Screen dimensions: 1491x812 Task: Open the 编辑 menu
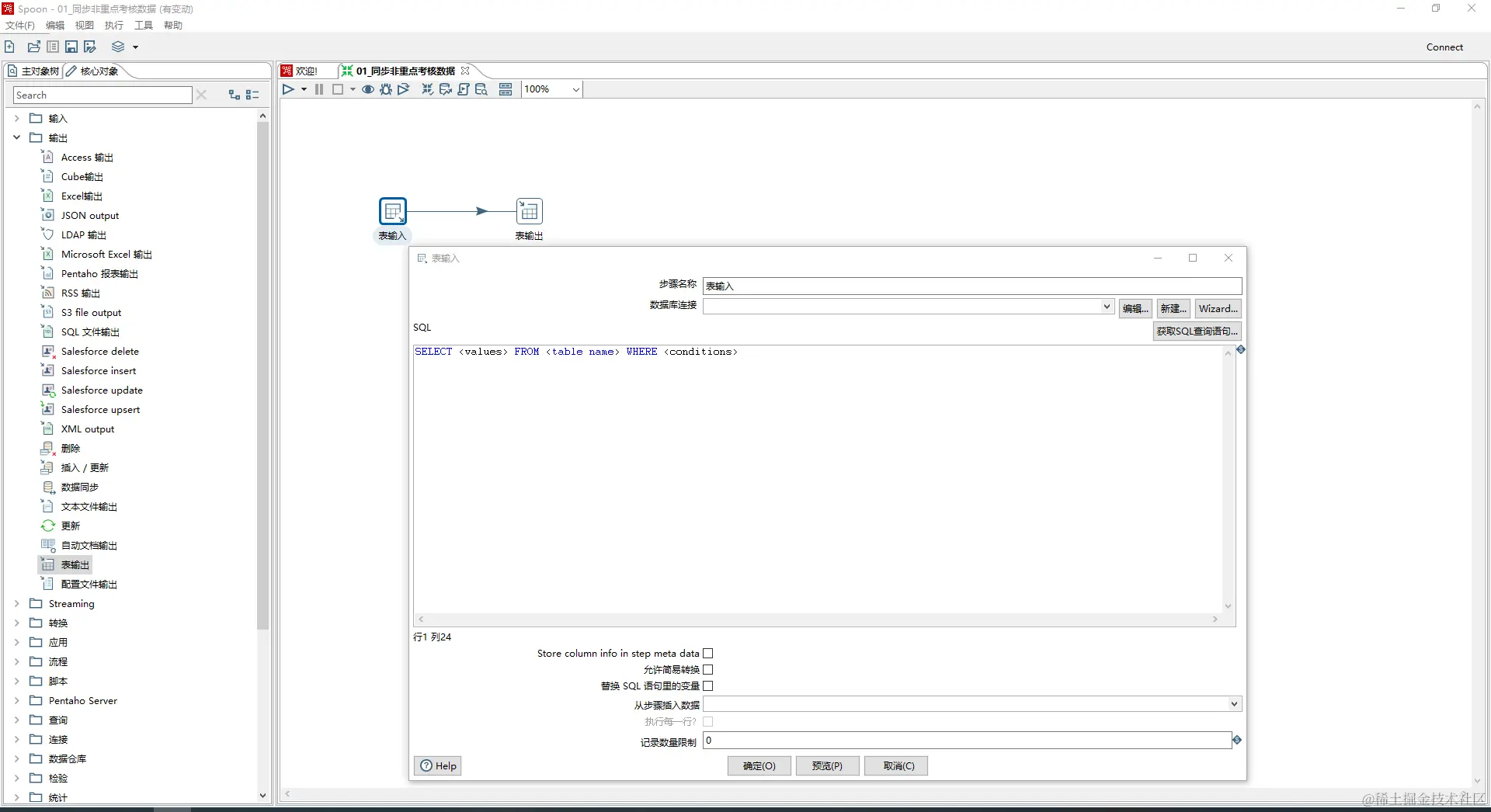tap(55, 26)
